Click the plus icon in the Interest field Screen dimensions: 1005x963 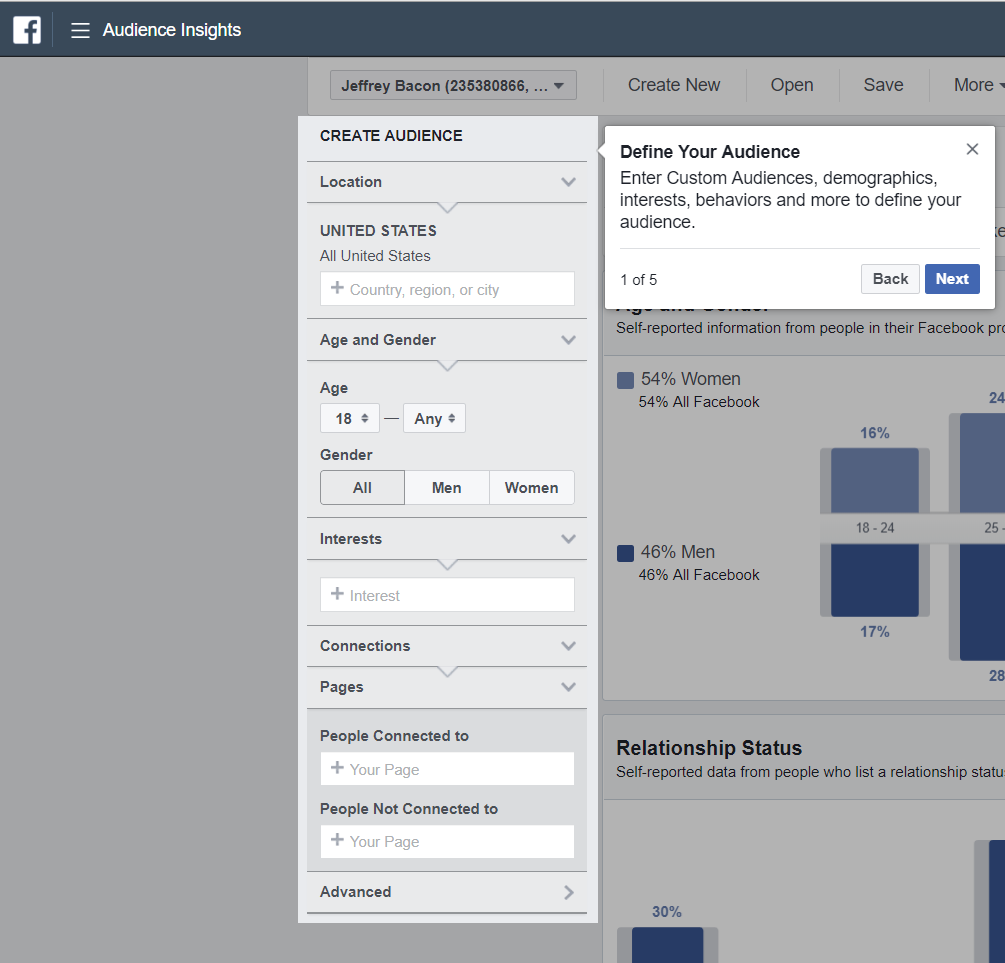coord(337,594)
